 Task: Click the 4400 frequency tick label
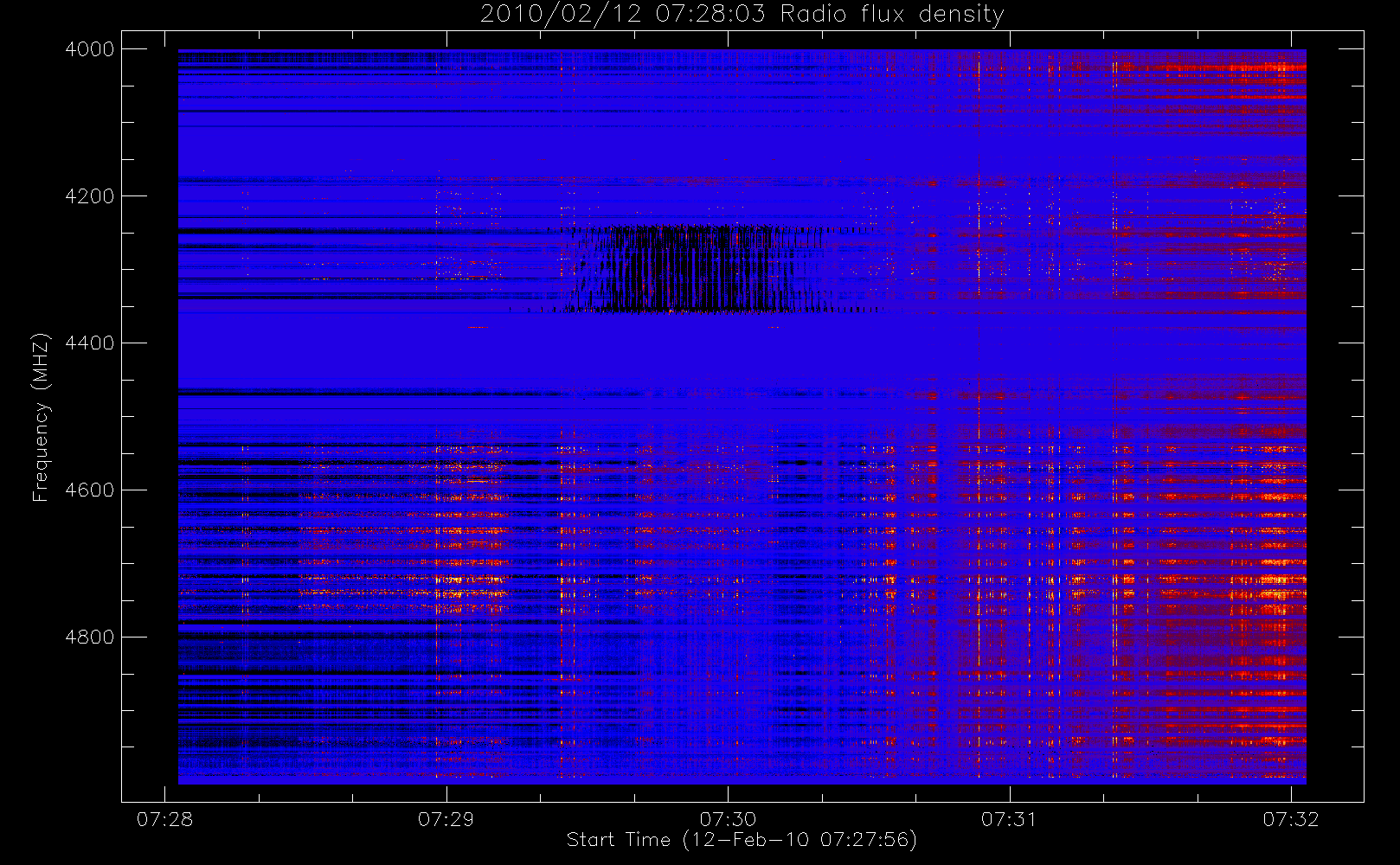click(90, 343)
